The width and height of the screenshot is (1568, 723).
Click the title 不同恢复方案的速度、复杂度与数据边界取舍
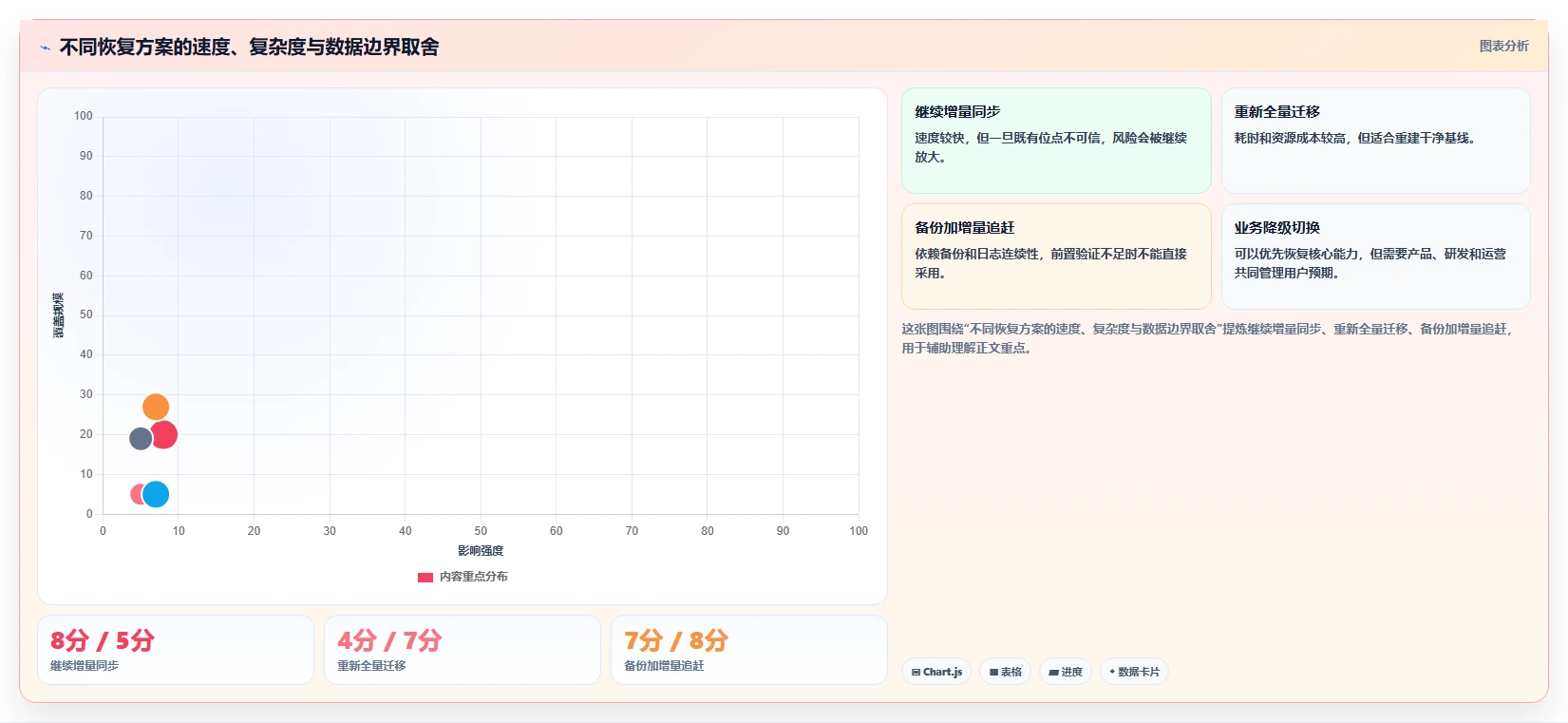pyautogui.click(x=249, y=48)
